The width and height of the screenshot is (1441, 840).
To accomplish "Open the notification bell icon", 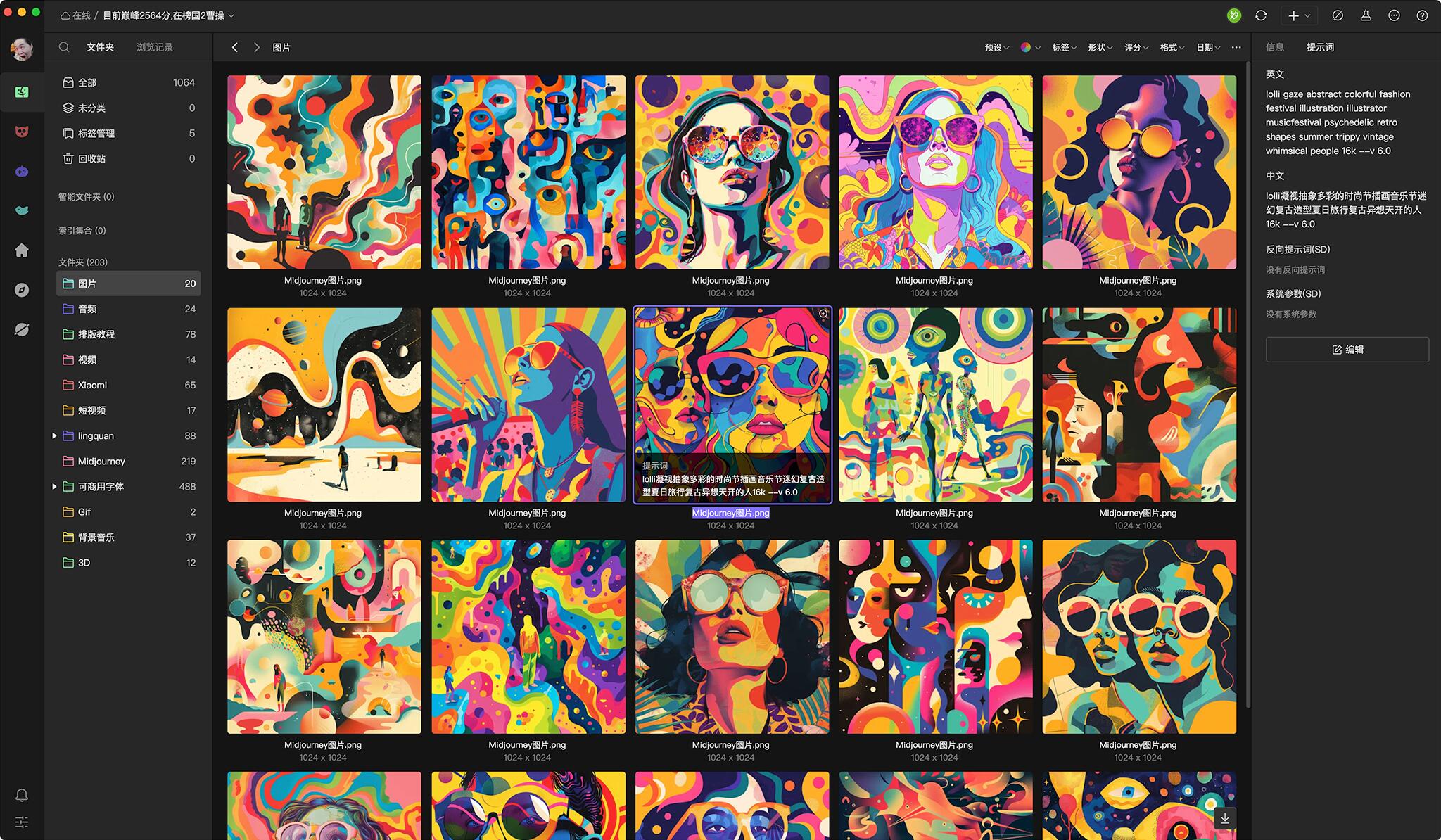I will click(22, 795).
